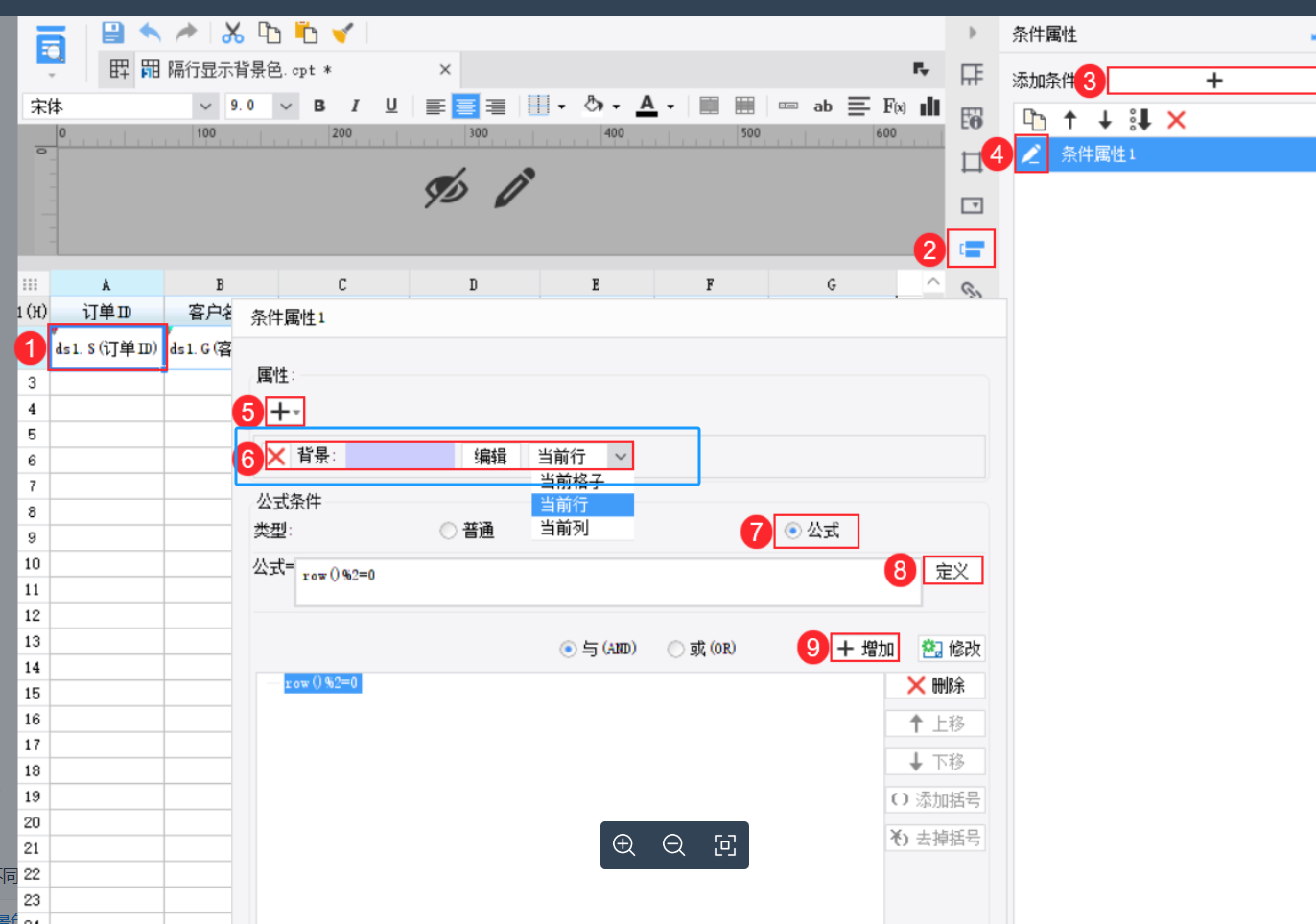Redo the last undone action
1316x924 pixels.
coord(186,33)
